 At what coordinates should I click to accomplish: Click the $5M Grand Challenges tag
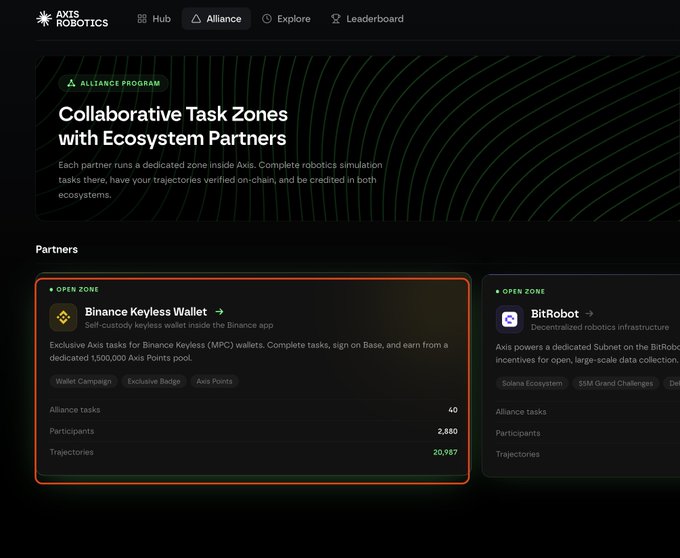[x=615, y=383]
